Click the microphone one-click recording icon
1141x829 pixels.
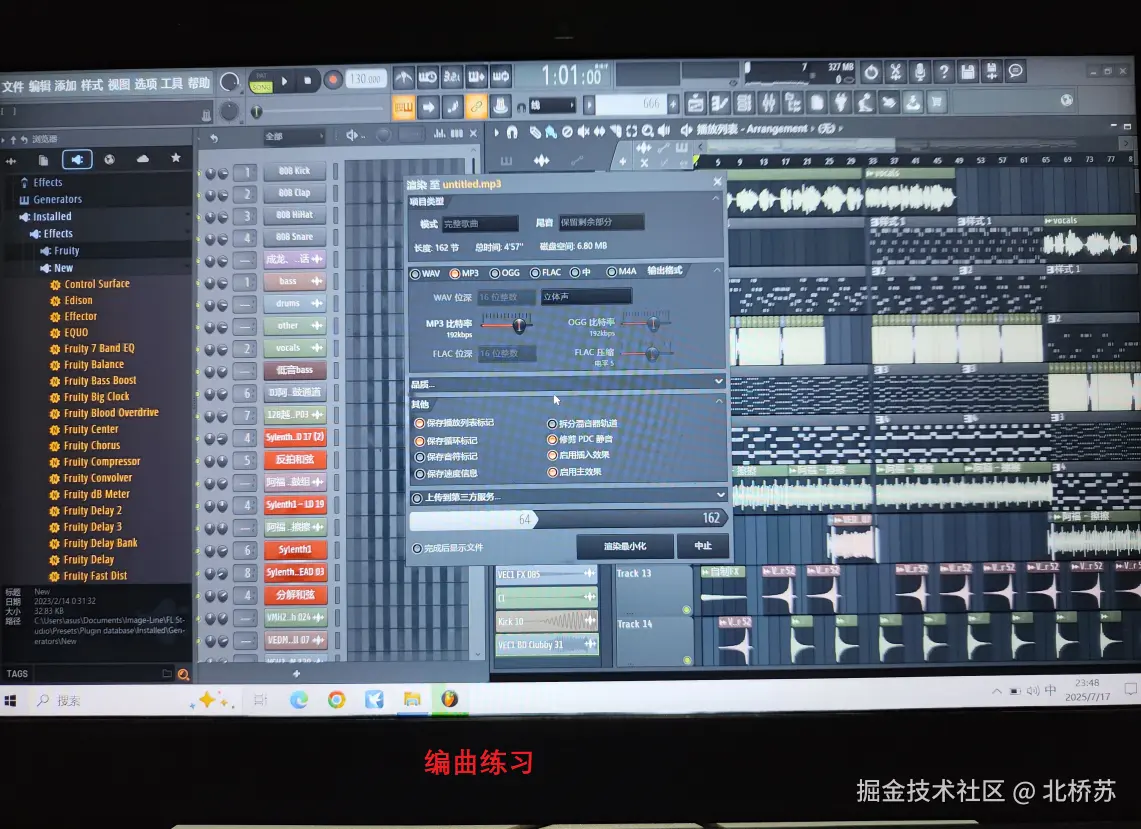[x=920, y=72]
